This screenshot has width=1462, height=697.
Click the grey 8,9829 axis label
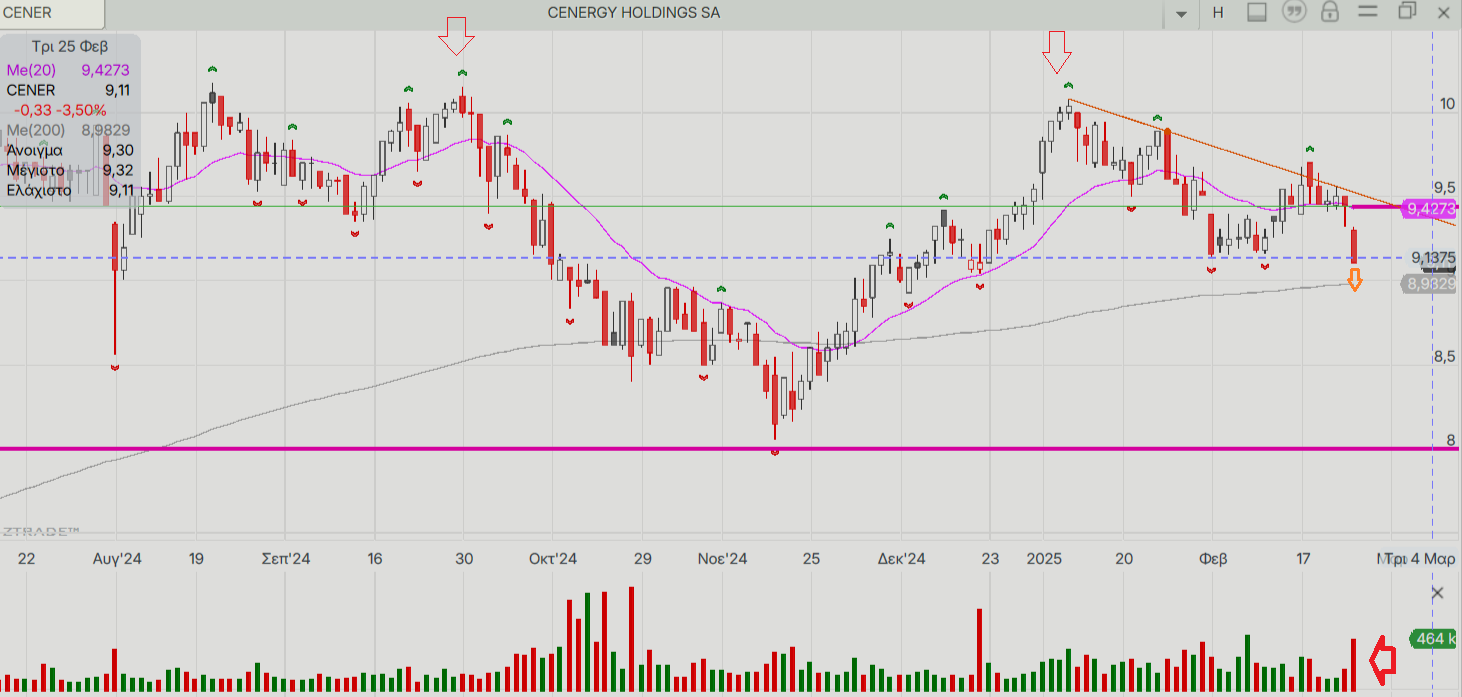[1430, 284]
